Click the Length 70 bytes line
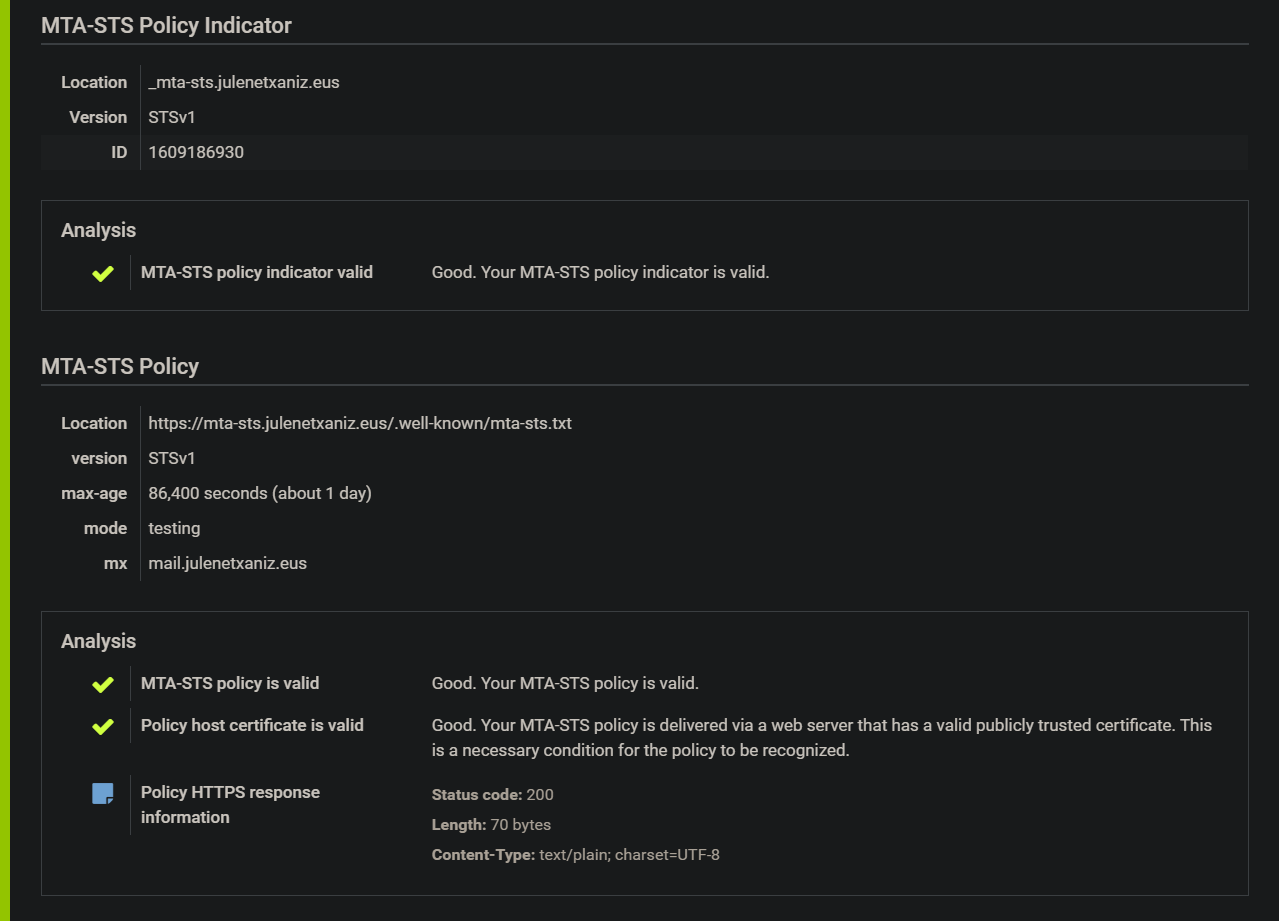Image resolution: width=1279 pixels, height=921 pixels. pos(491,825)
